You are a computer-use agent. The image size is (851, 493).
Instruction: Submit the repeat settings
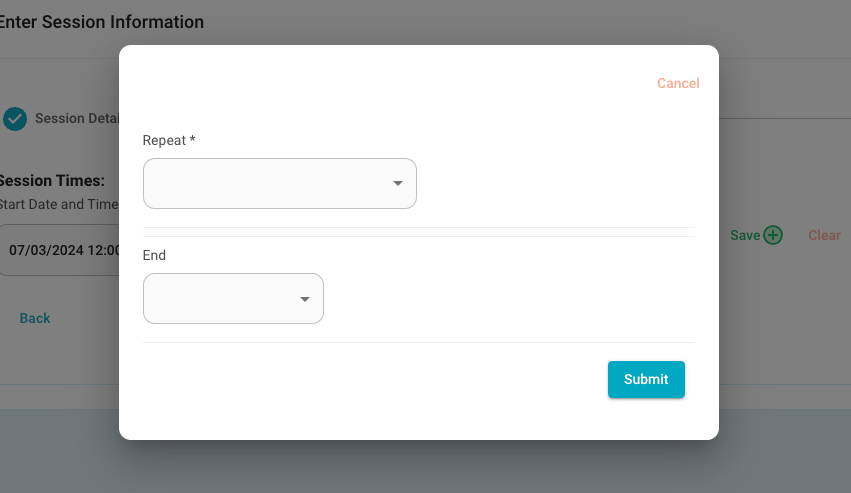(x=646, y=380)
